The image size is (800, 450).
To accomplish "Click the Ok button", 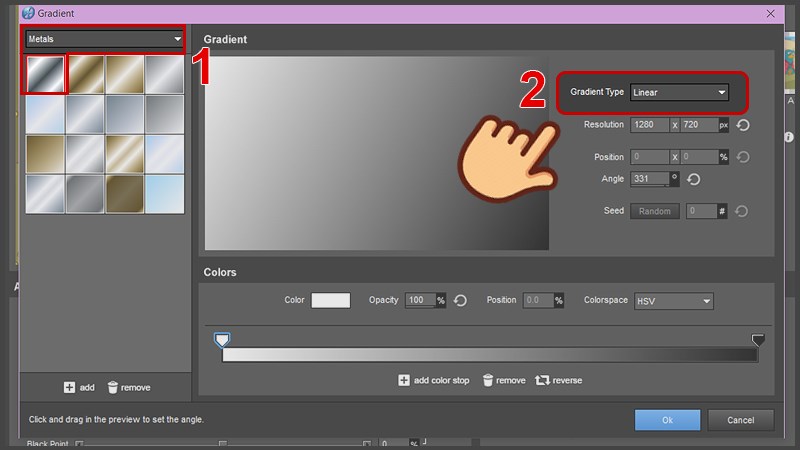I will 667,420.
